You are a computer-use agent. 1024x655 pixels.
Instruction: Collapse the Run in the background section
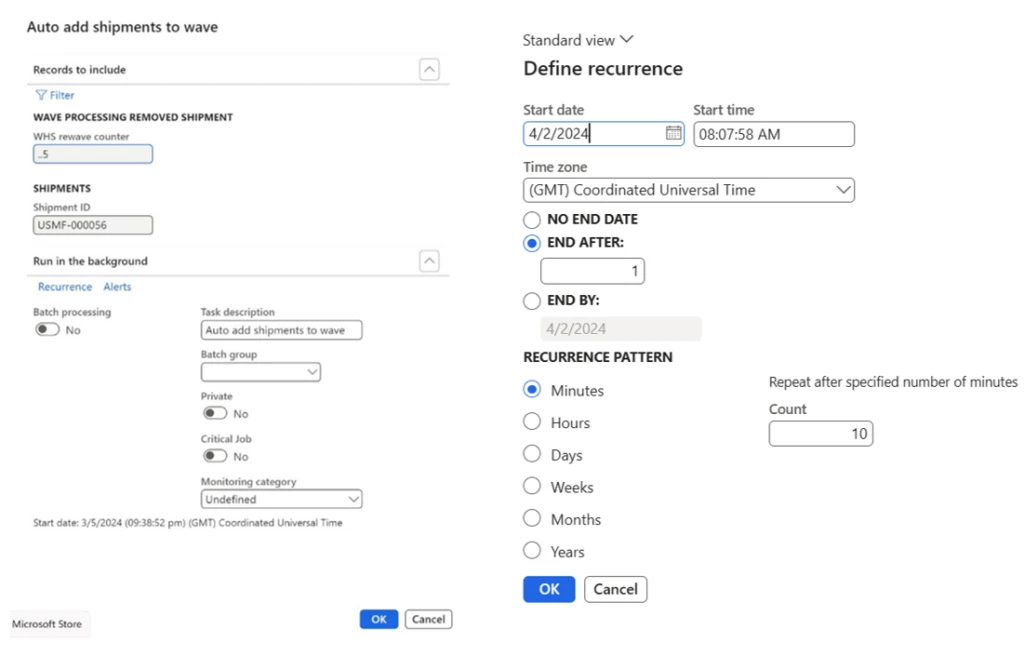pyautogui.click(x=429, y=261)
